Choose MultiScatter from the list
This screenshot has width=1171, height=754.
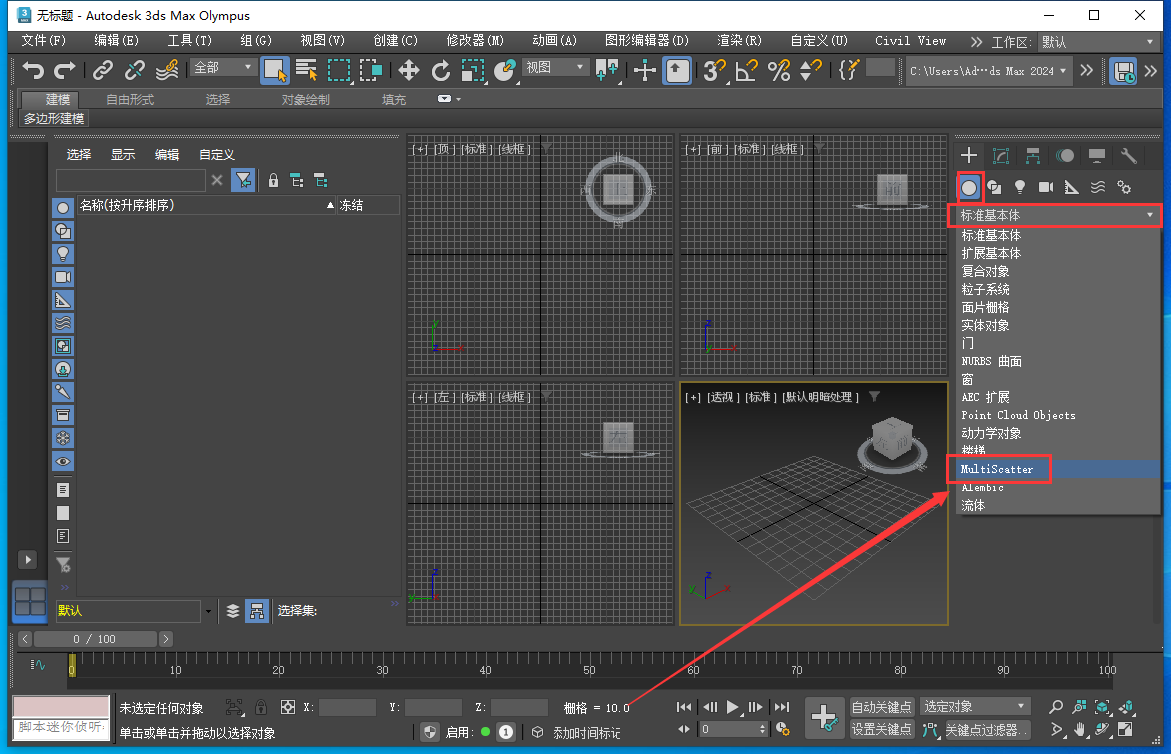tap(998, 469)
